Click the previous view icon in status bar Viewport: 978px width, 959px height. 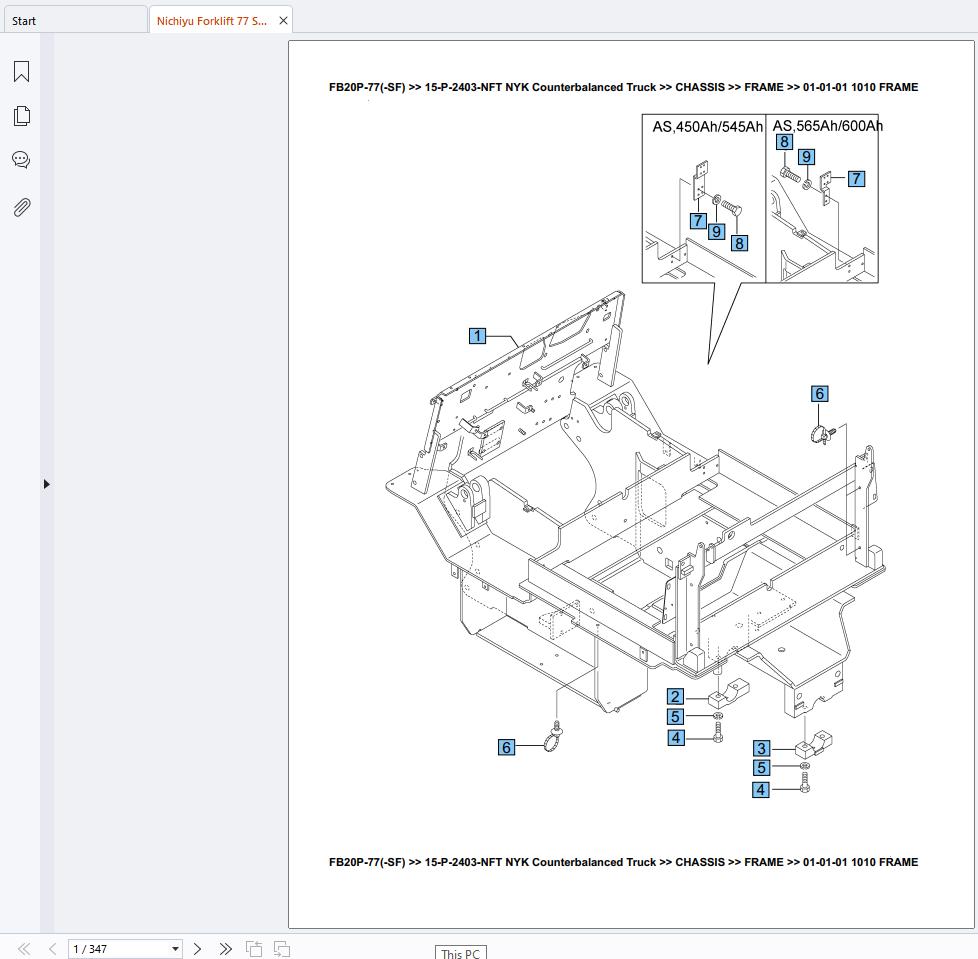pos(254,948)
